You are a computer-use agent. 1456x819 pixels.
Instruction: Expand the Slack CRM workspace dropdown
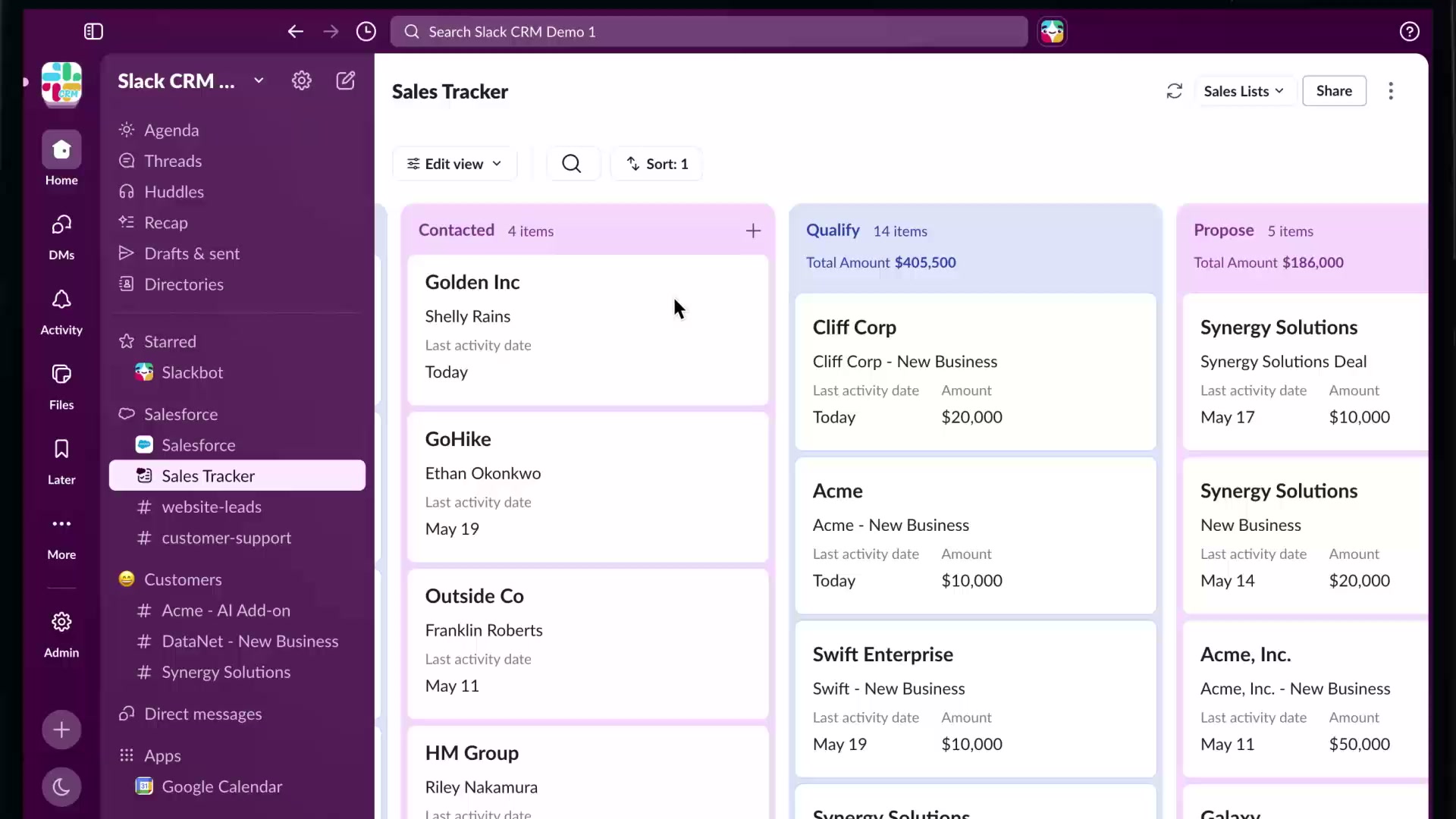pos(259,80)
